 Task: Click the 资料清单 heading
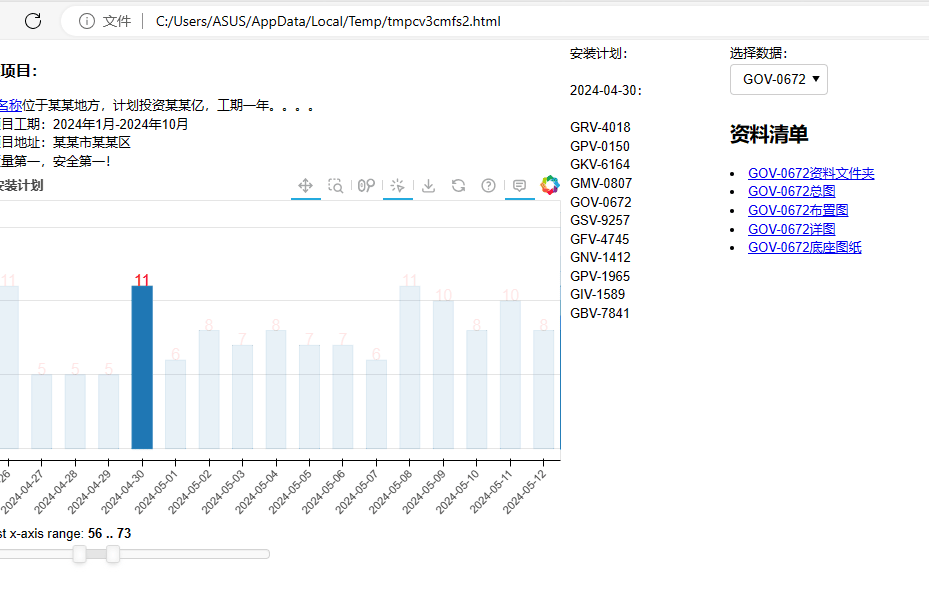click(x=769, y=134)
